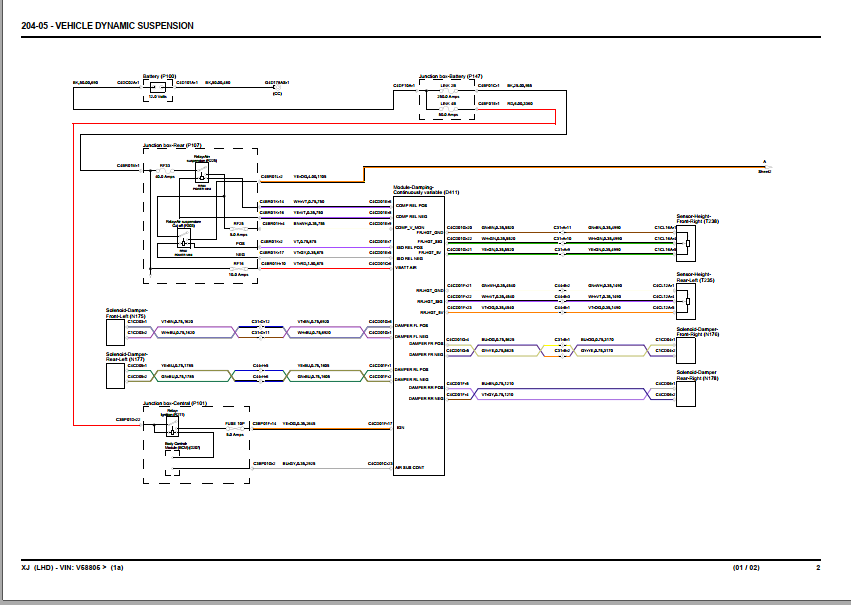
Task: Click the RF16 fuse symbol
Action: pyautogui.click(x=239, y=269)
